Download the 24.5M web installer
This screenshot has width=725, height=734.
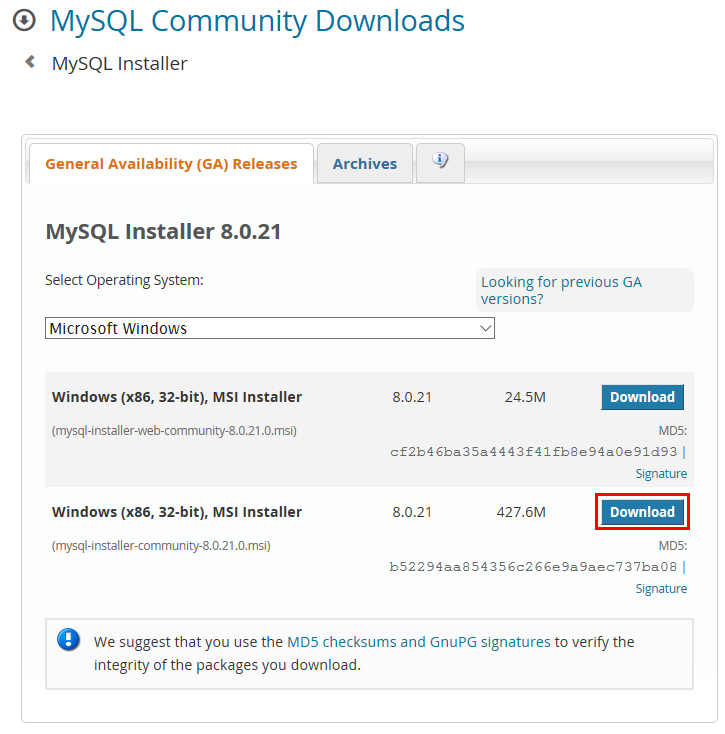(x=642, y=397)
